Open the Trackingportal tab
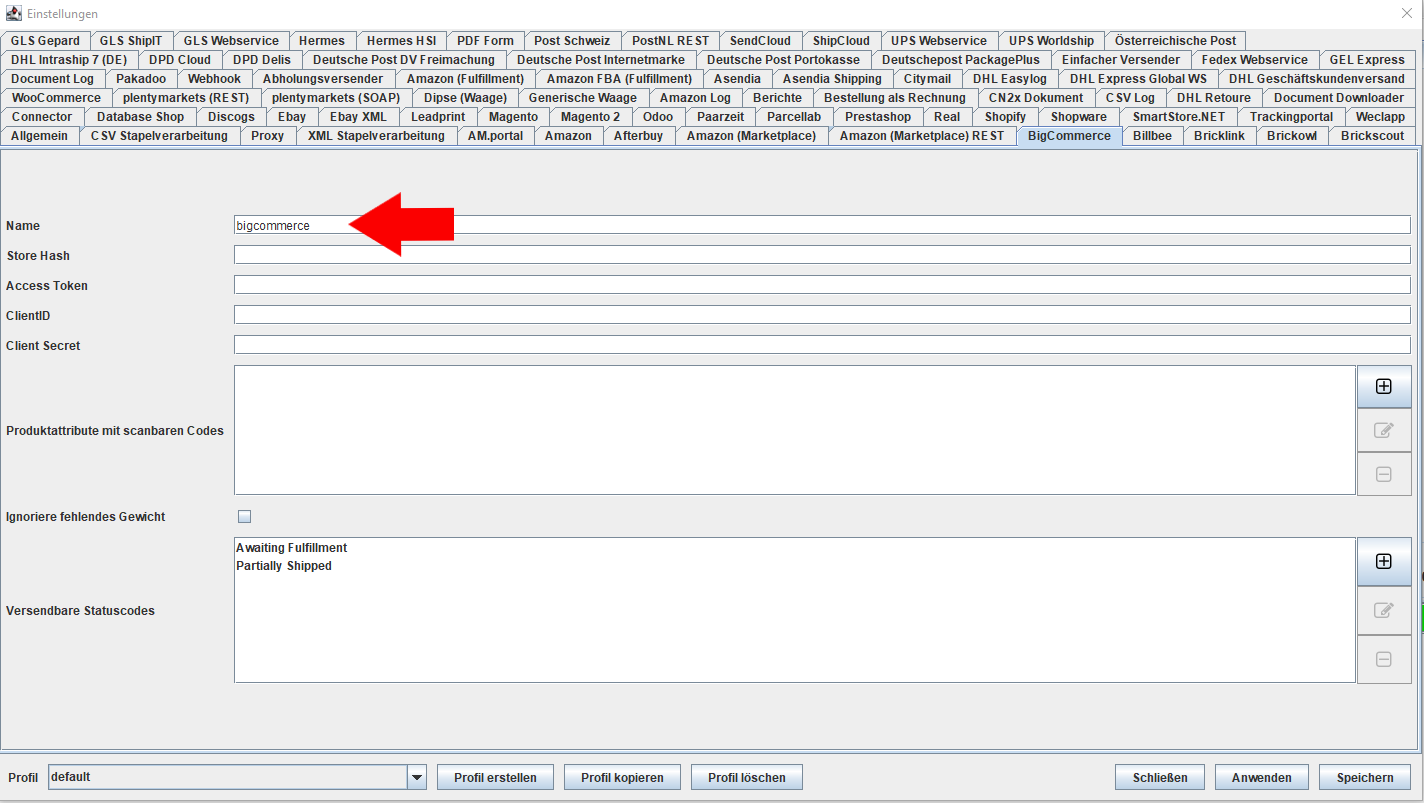This screenshot has width=1424, height=803. [1292, 117]
